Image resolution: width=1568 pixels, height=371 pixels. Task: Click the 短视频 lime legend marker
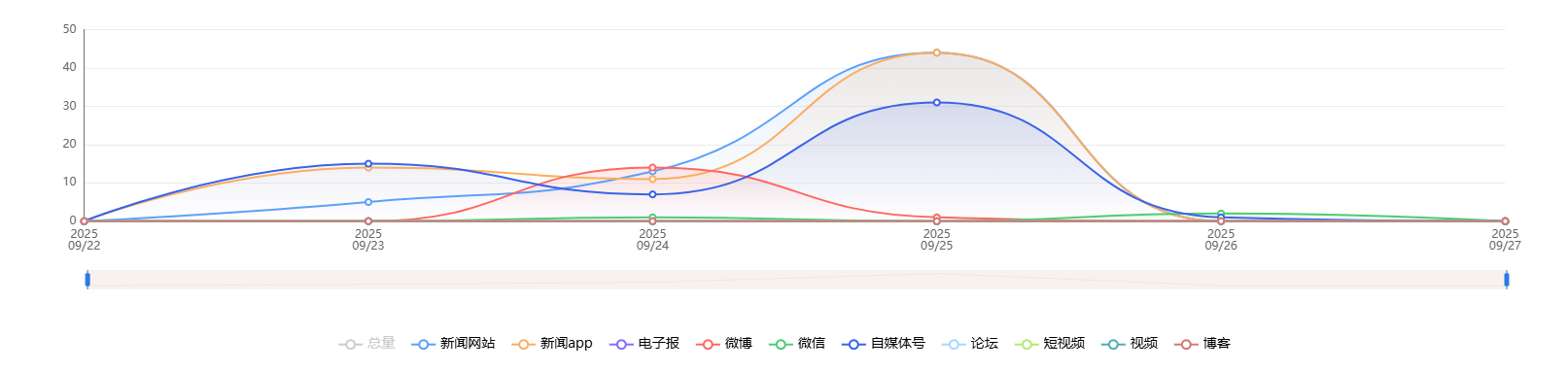tap(1027, 344)
